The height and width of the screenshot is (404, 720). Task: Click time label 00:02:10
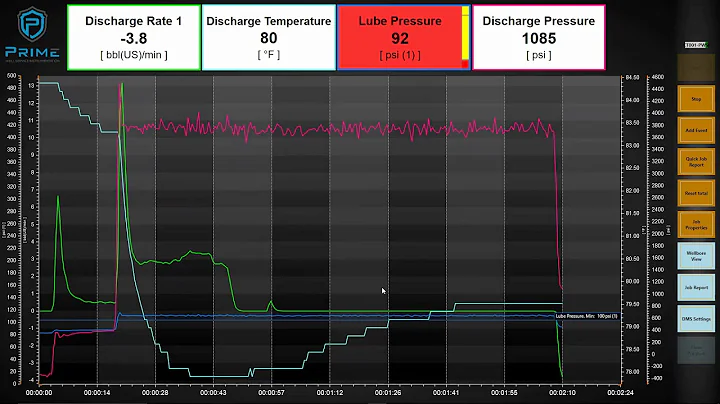[562, 393]
